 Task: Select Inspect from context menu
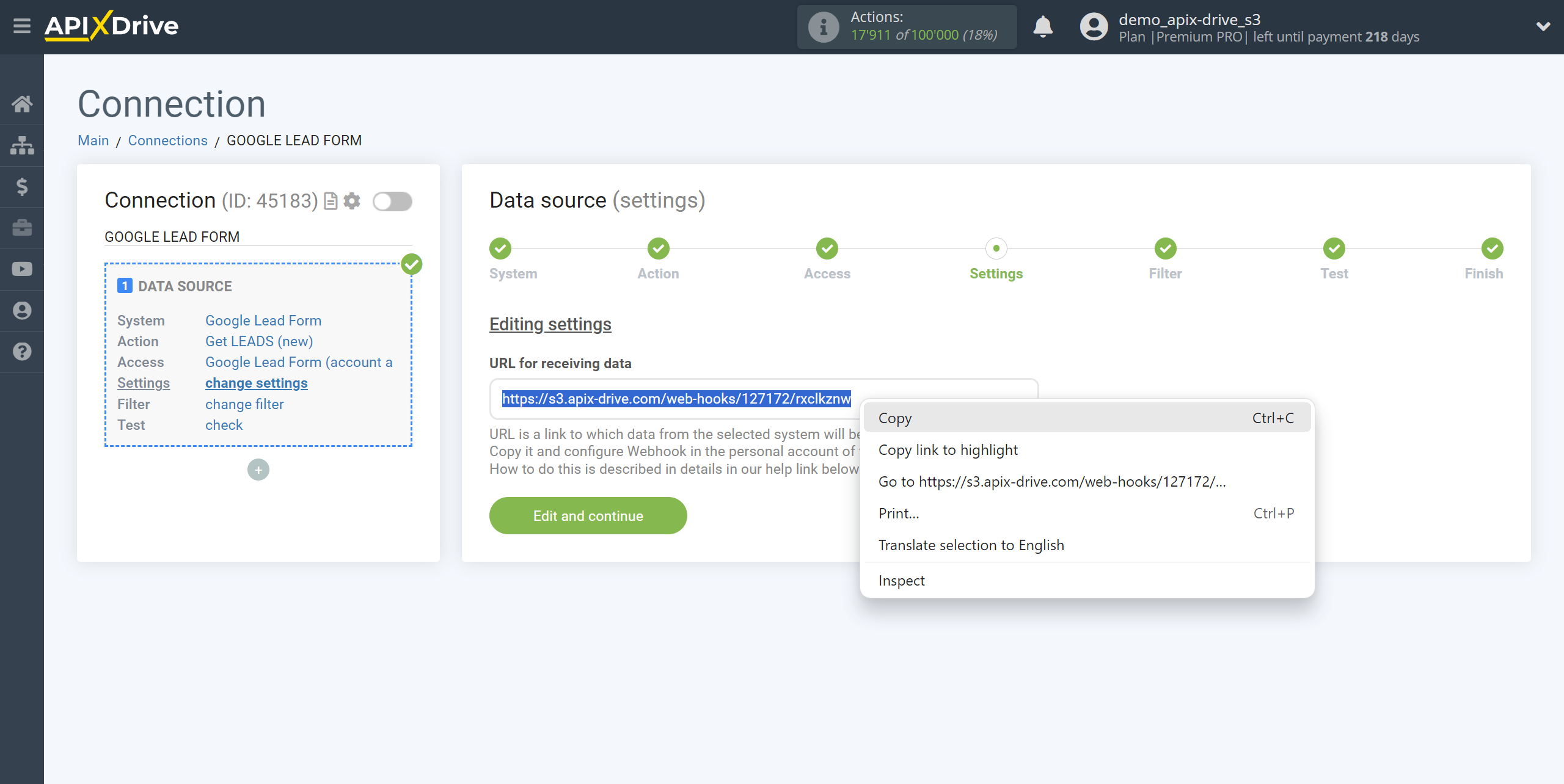[901, 580]
